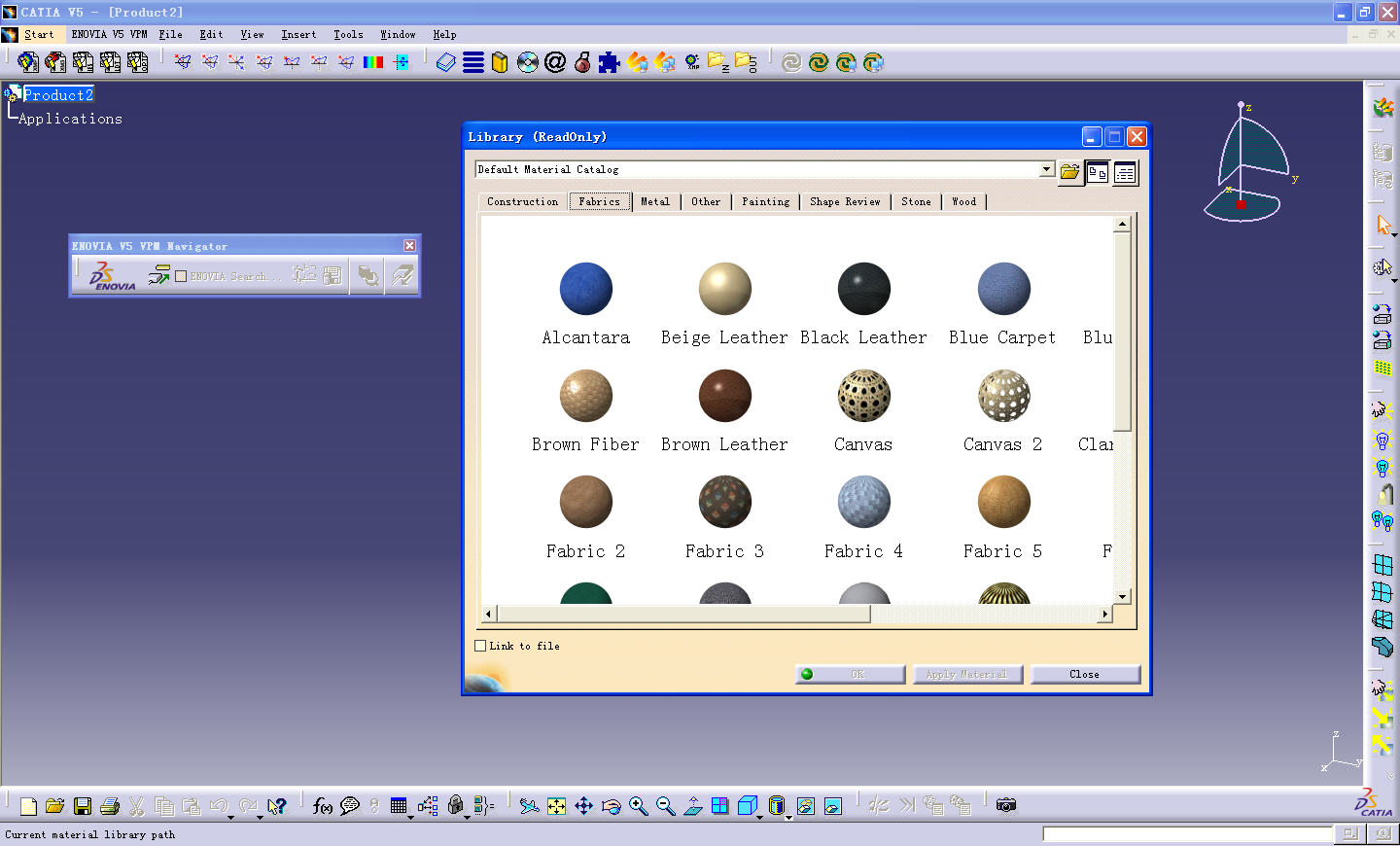Open the ENOVIA V5 VPM menu

[109, 34]
